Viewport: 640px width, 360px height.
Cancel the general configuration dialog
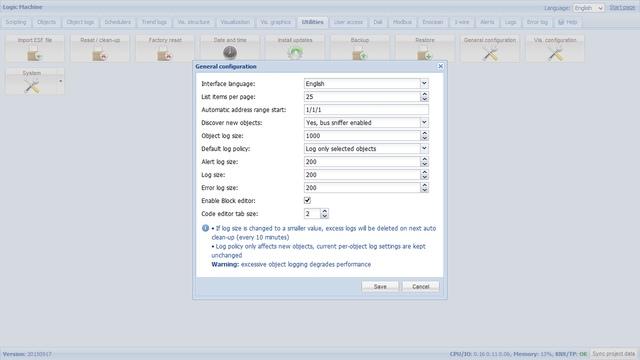[421, 287]
